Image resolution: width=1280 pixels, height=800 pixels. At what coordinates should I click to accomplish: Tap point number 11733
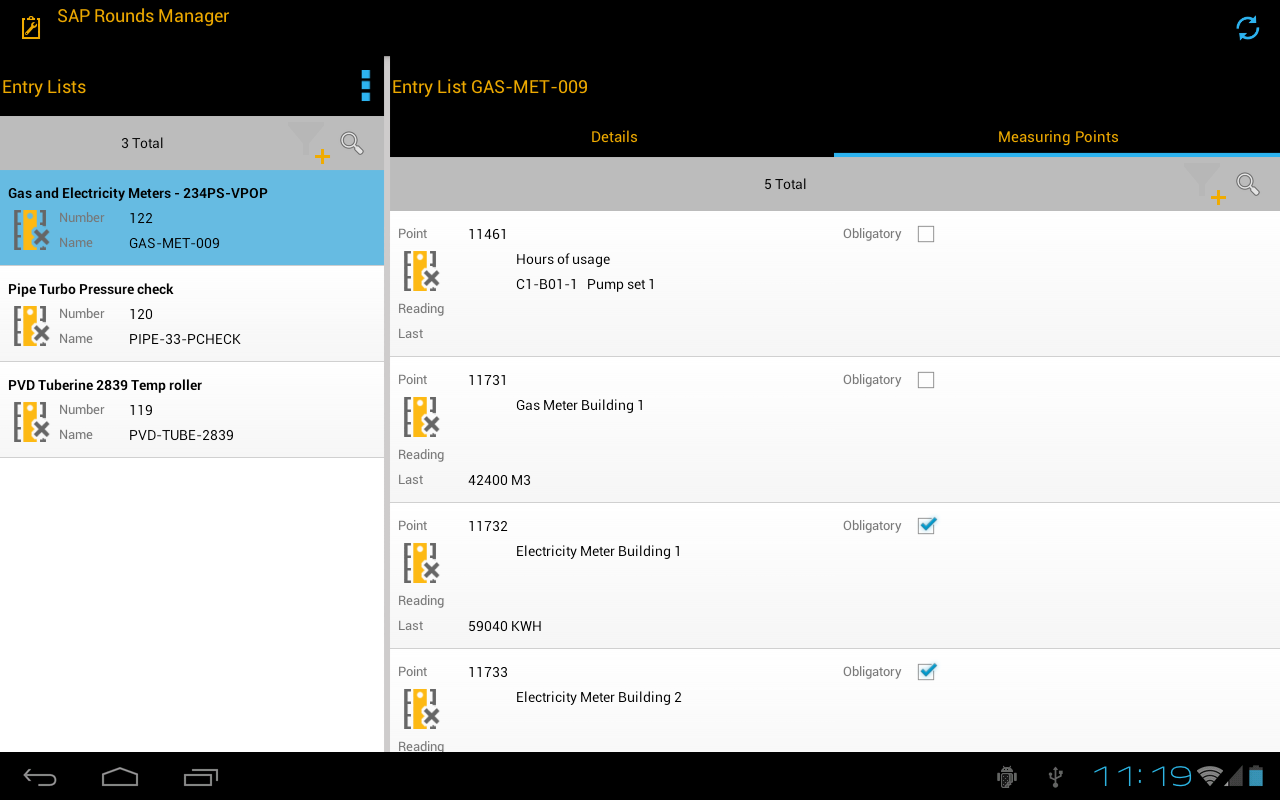[x=488, y=672]
